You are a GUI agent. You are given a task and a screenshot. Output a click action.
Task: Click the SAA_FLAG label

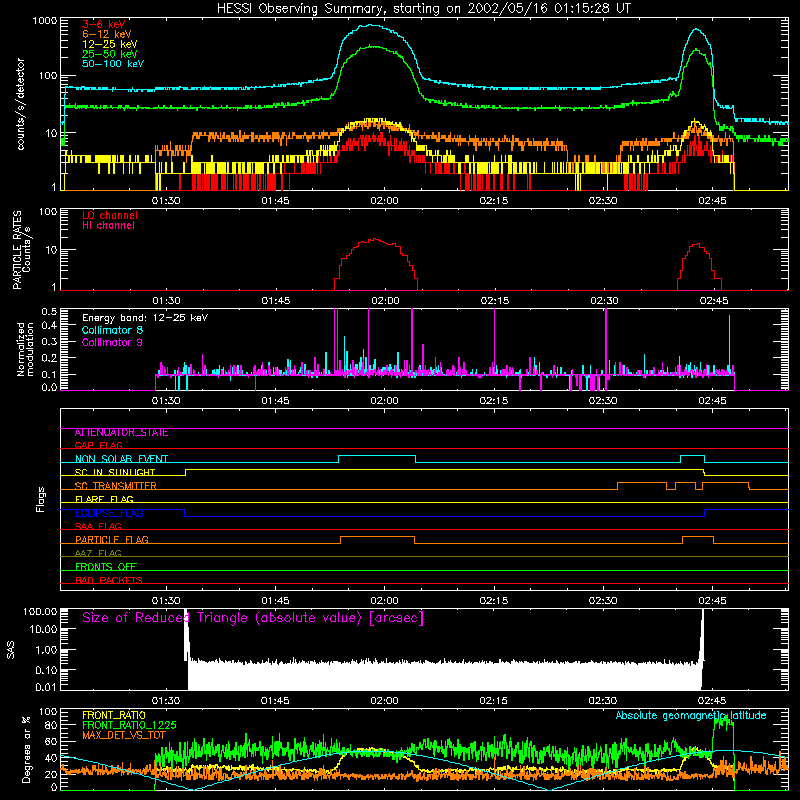pyautogui.click(x=98, y=526)
